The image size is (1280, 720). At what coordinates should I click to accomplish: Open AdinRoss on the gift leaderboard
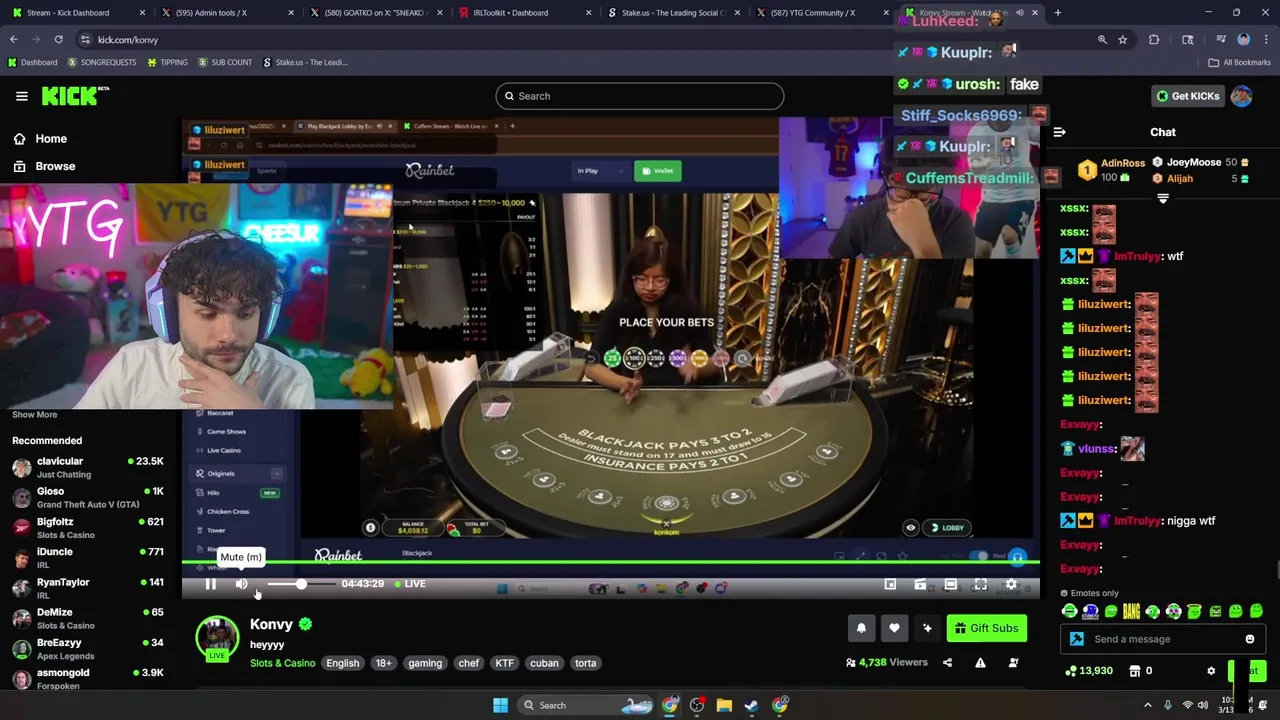point(1112,170)
